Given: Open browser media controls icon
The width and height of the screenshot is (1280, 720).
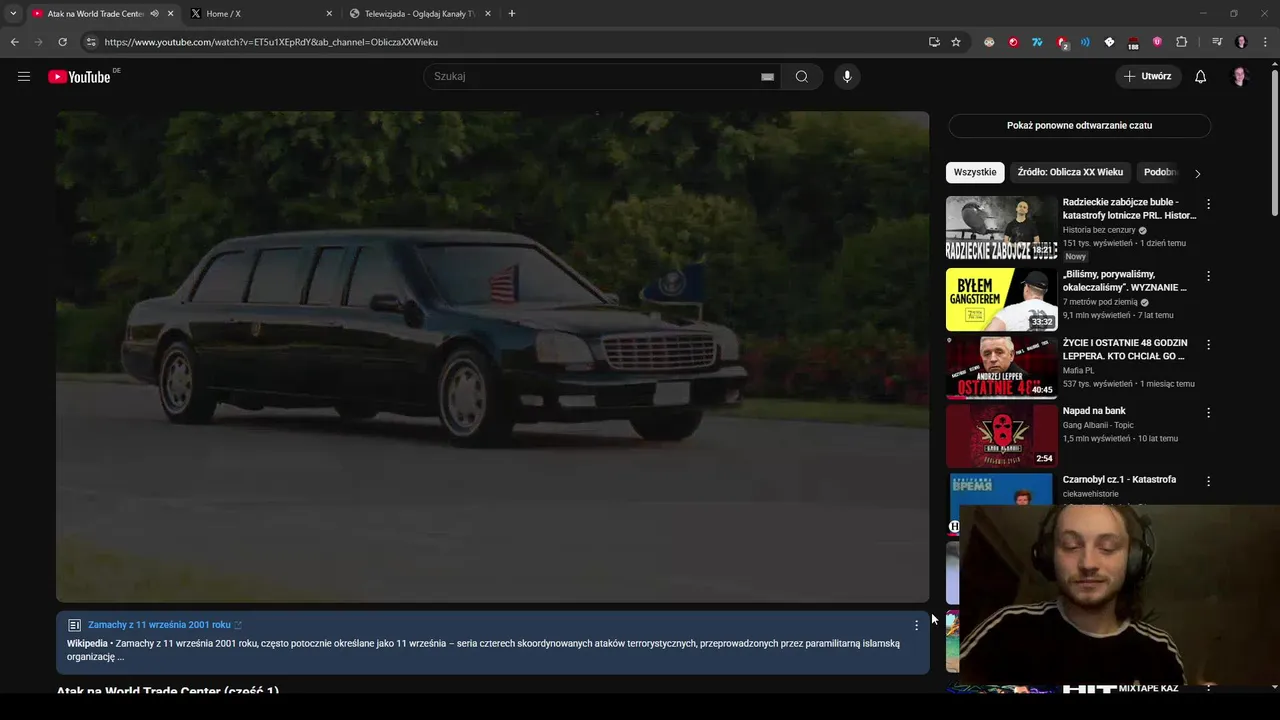Looking at the screenshot, I should coord(1217,42).
